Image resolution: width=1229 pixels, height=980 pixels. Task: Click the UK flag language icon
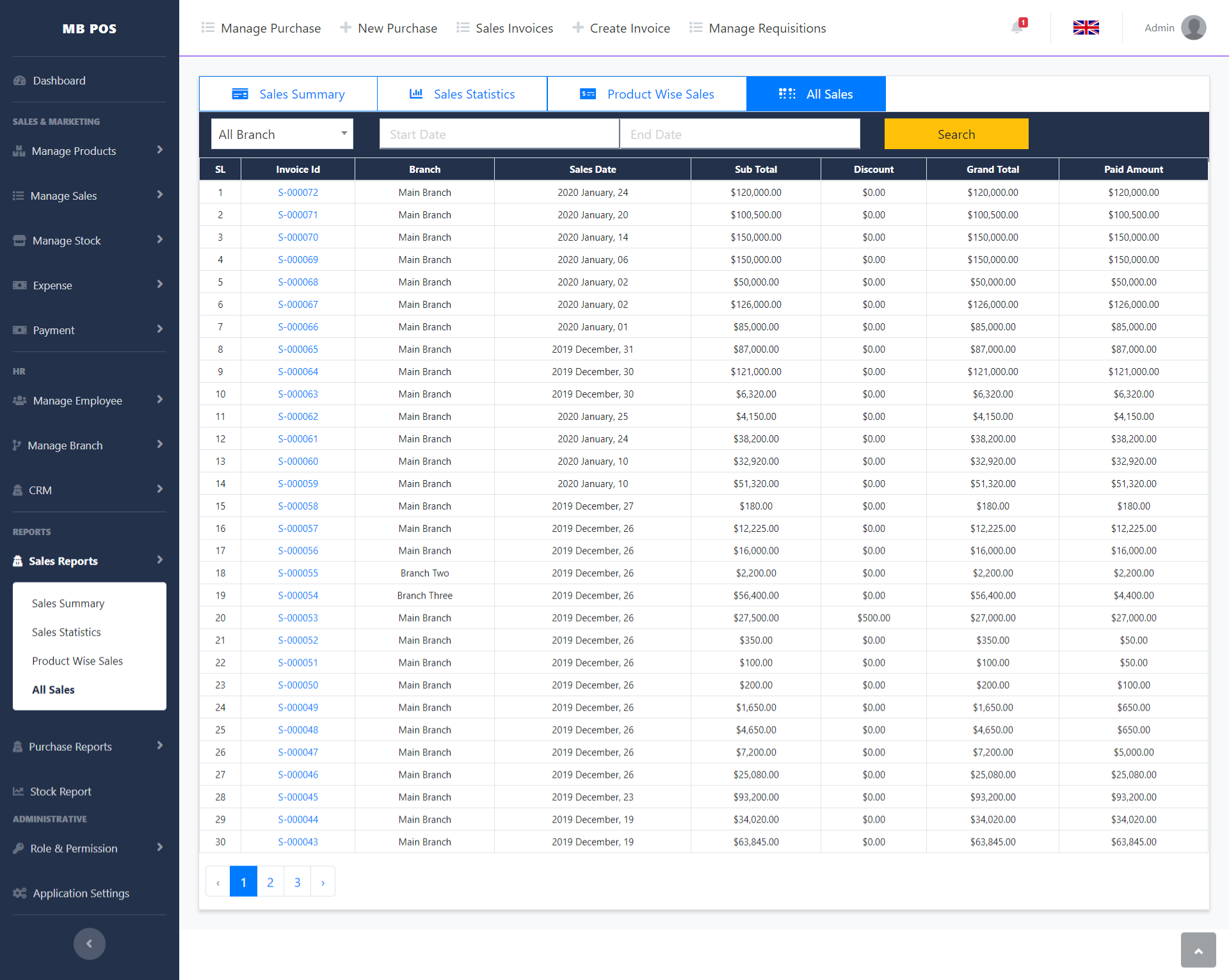[x=1086, y=28]
